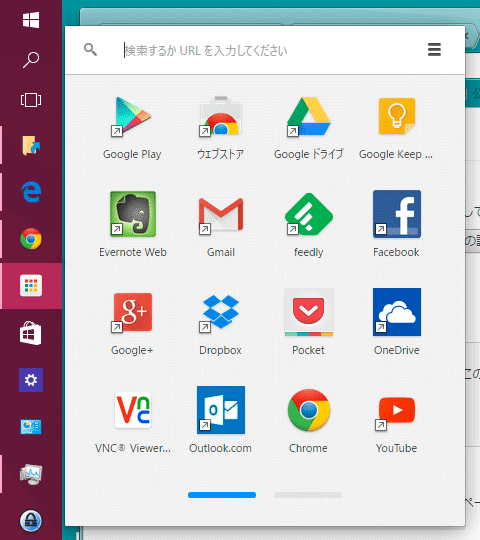Click the Chrome App Launcher taskbar icon
The height and width of the screenshot is (540, 480).
(31, 285)
